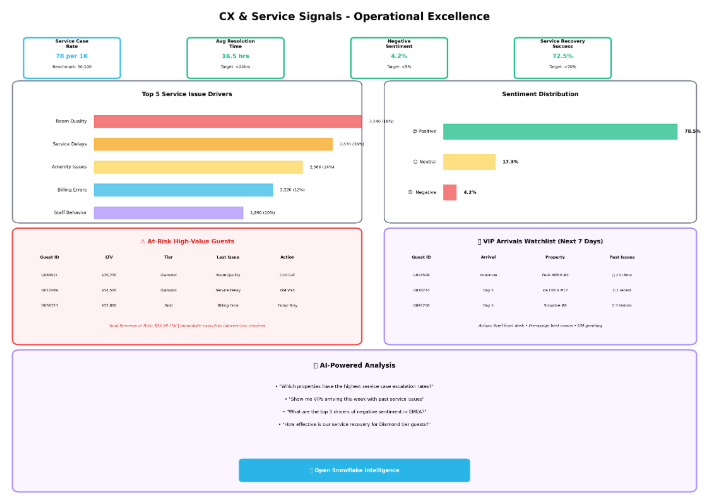
Task: Click the red Room Quality bar
Action: tap(227, 121)
